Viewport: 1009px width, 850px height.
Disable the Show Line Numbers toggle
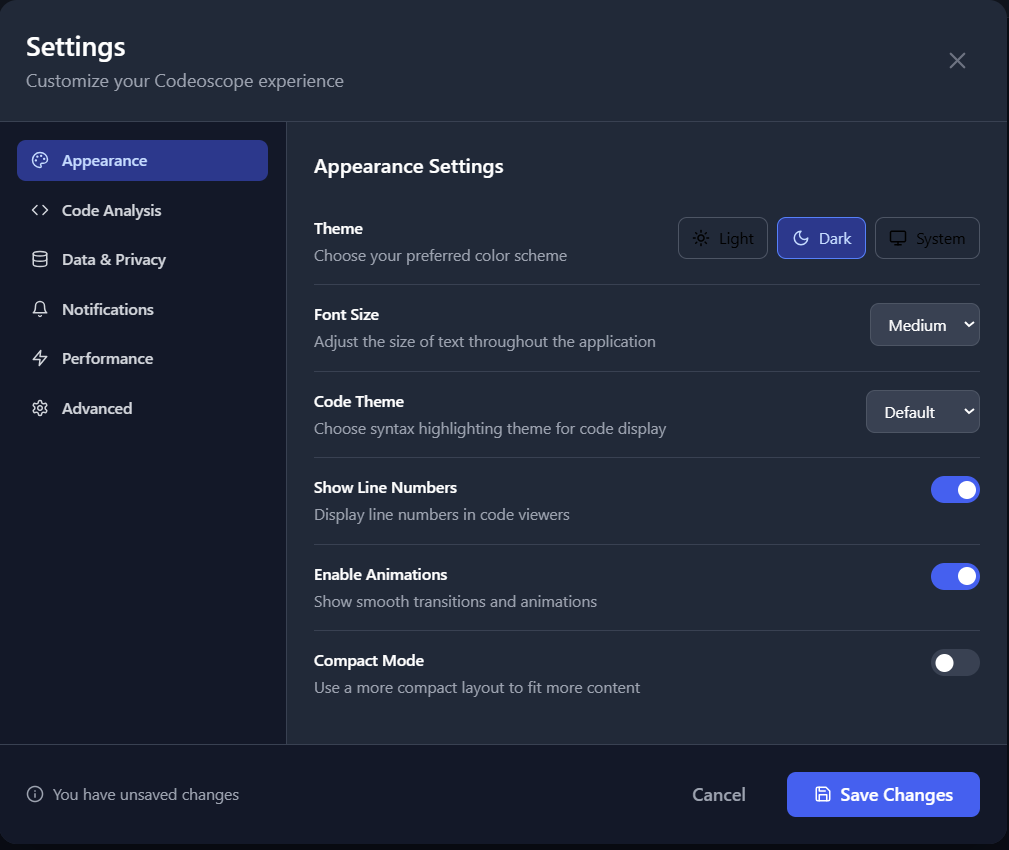coord(955,489)
